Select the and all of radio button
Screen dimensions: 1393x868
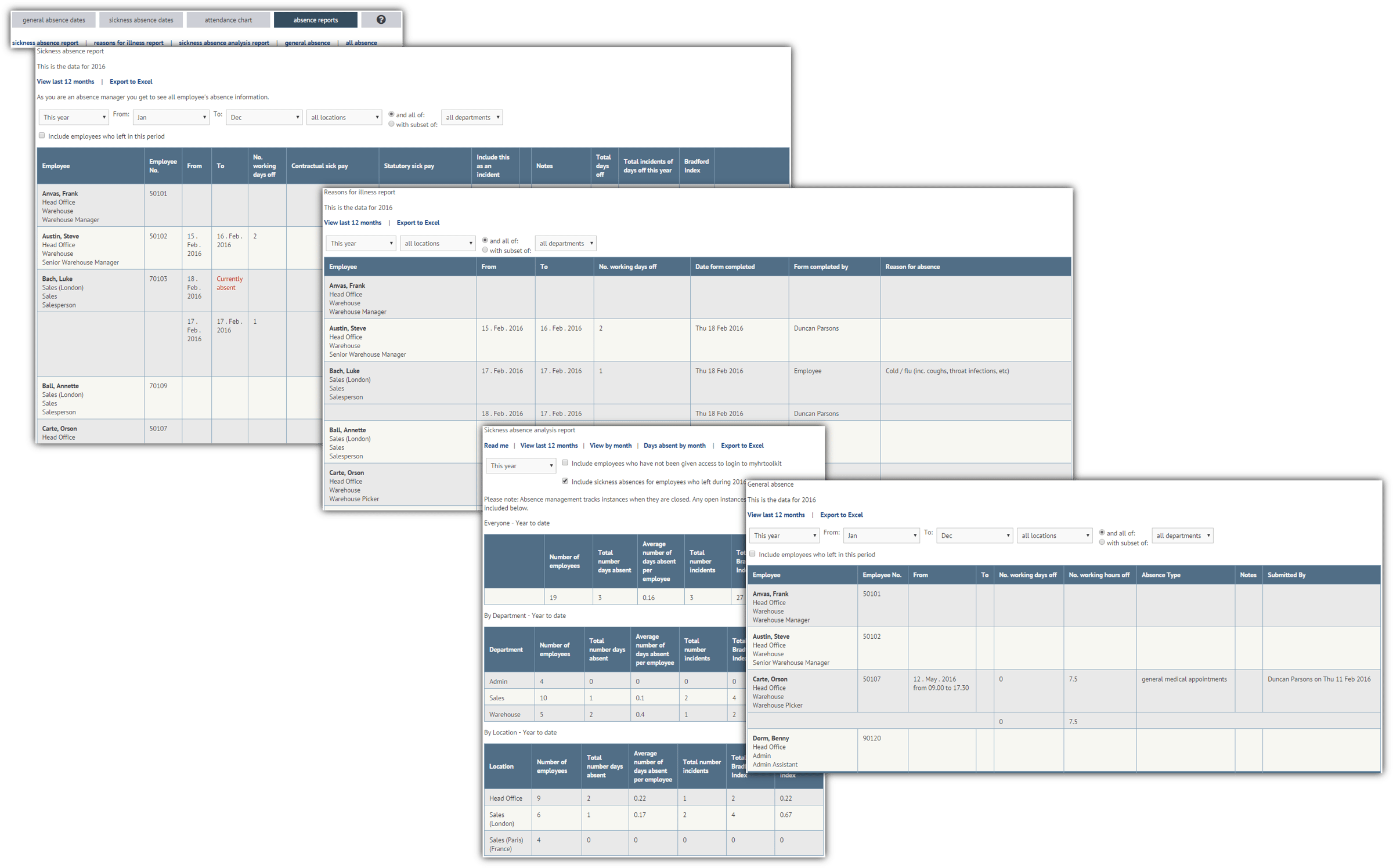pyautogui.click(x=391, y=114)
